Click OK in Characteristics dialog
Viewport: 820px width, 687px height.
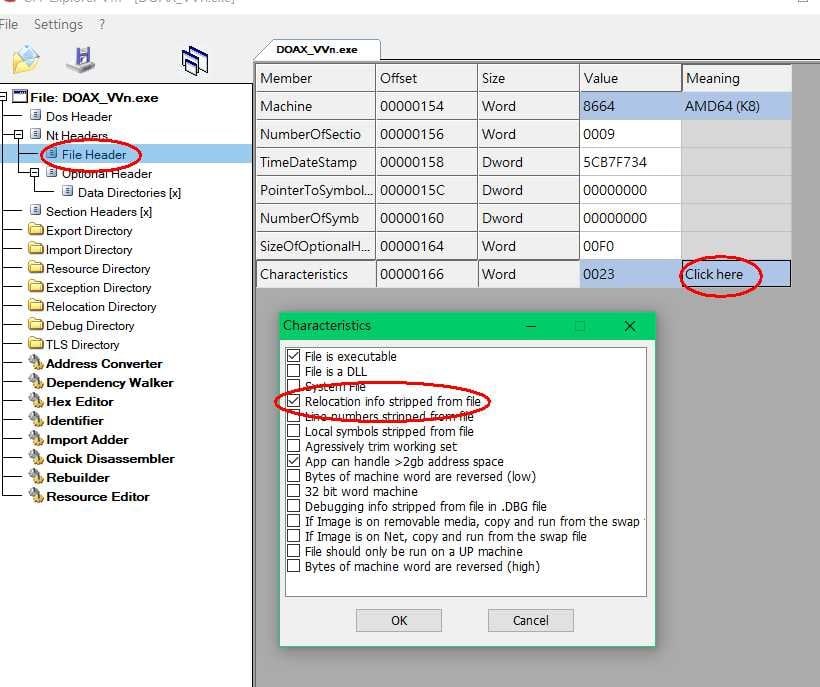[399, 620]
